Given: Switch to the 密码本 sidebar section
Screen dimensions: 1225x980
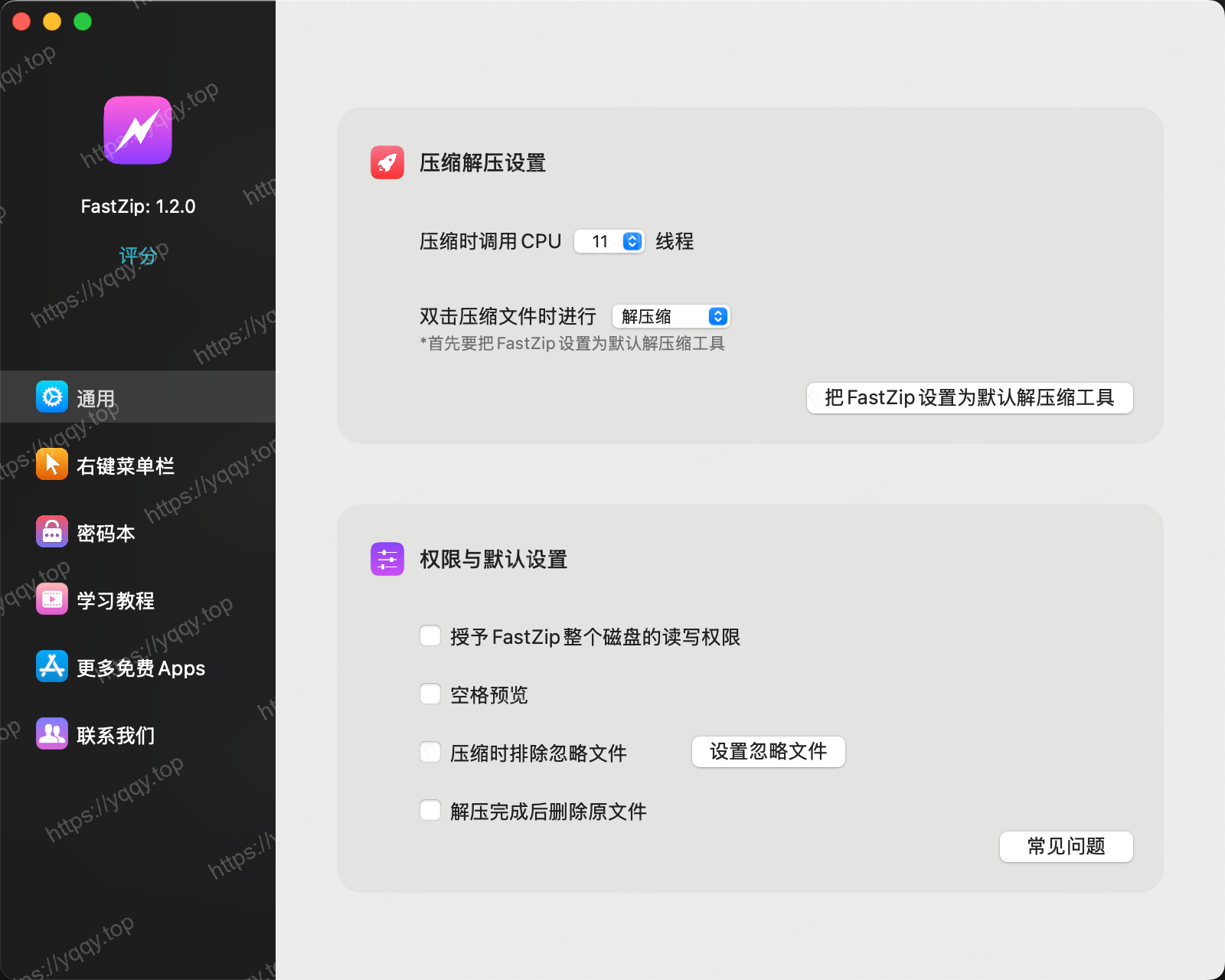Looking at the screenshot, I should (x=106, y=533).
